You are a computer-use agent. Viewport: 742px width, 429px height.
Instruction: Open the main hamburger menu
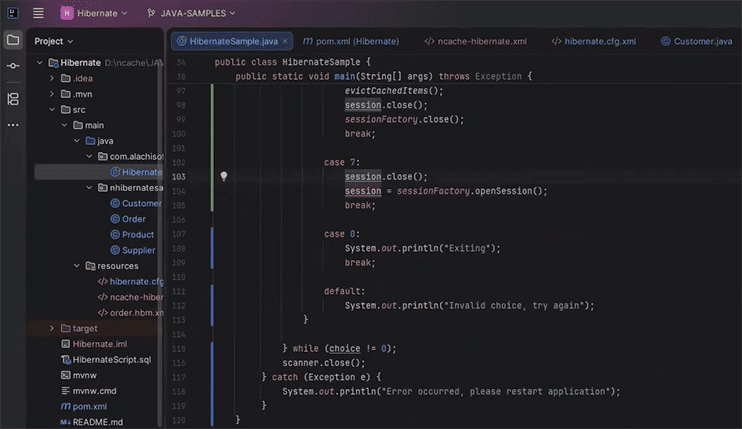38,14
